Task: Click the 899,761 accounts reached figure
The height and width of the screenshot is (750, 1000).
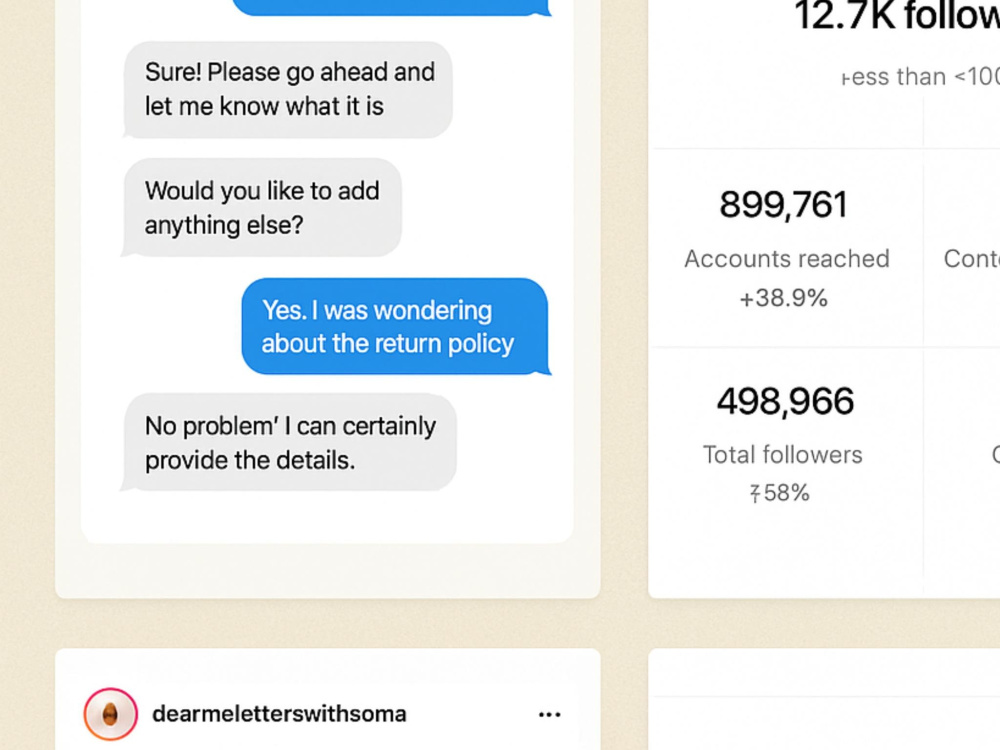Action: pyautogui.click(x=783, y=204)
